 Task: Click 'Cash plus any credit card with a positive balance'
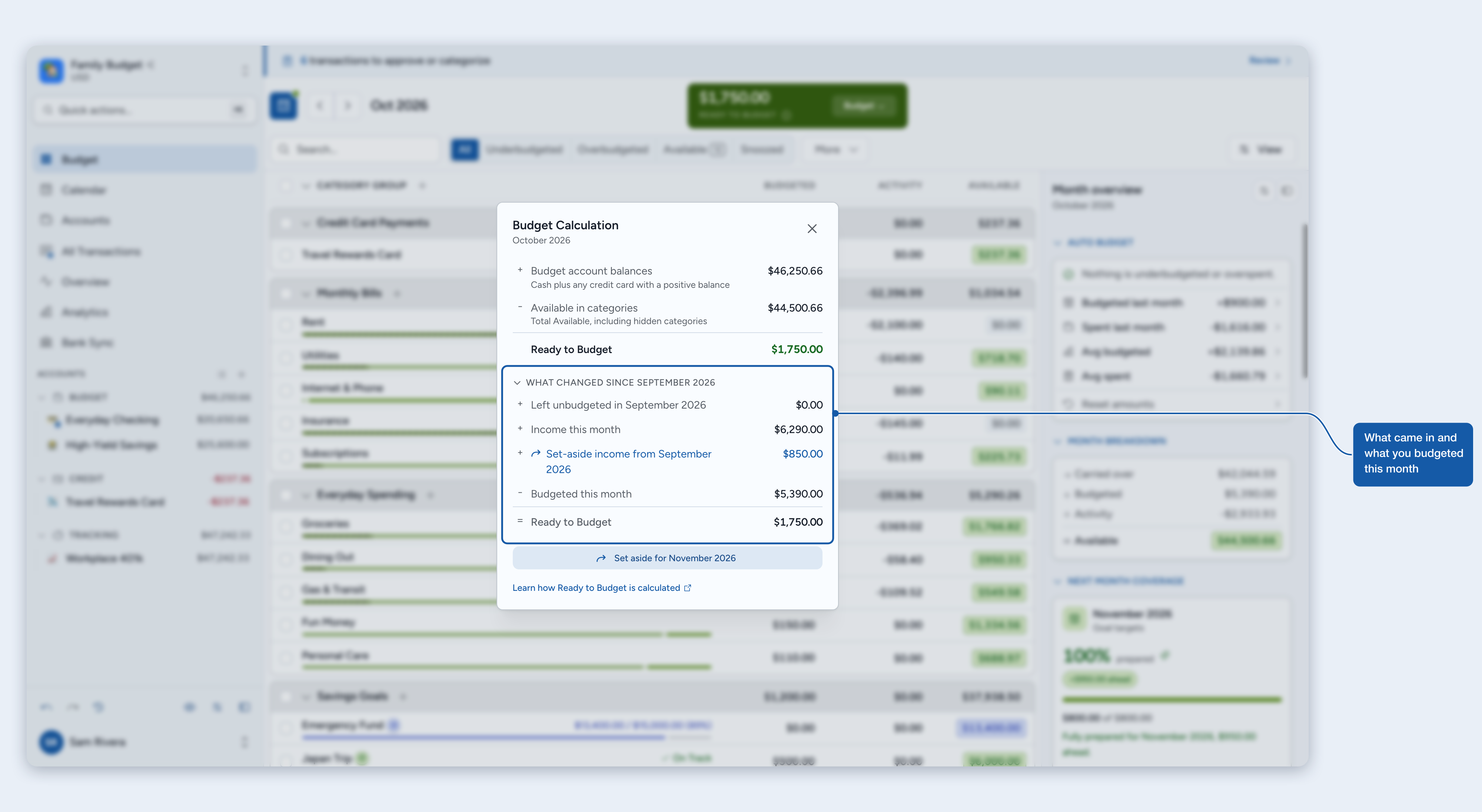click(x=630, y=284)
